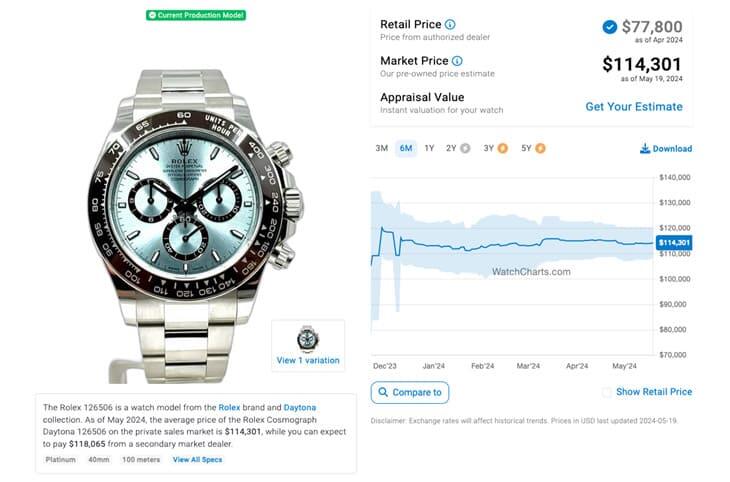Switch chart to the 1Y range

pos(429,149)
